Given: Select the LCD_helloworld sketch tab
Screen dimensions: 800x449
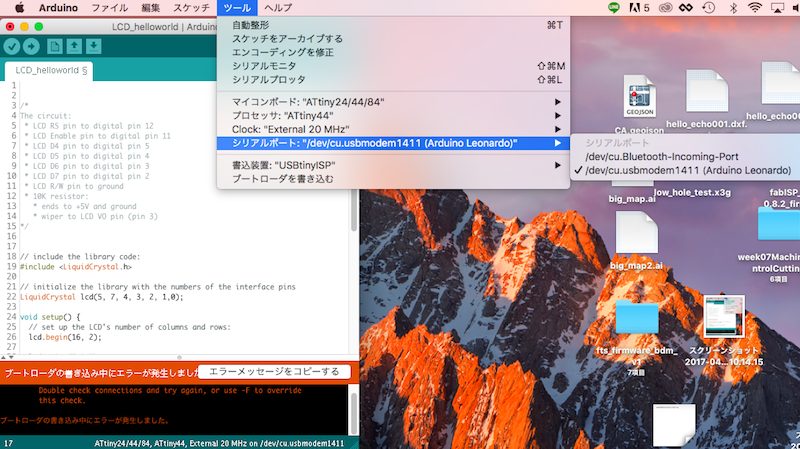Looking at the screenshot, I should point(49,70).
